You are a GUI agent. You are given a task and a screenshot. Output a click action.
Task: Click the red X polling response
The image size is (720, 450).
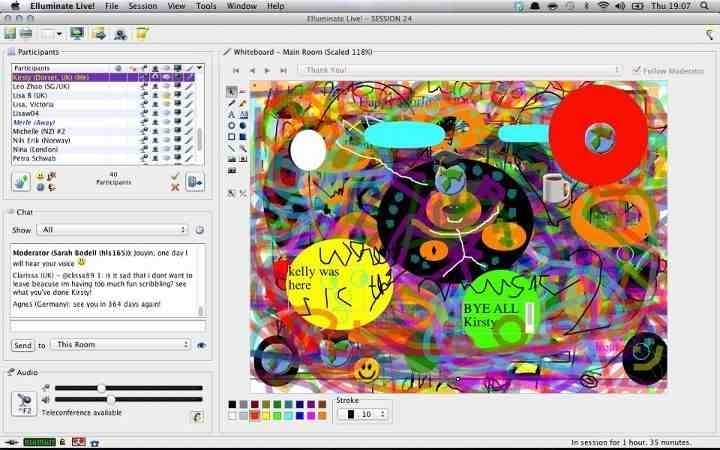coord(175,187)
